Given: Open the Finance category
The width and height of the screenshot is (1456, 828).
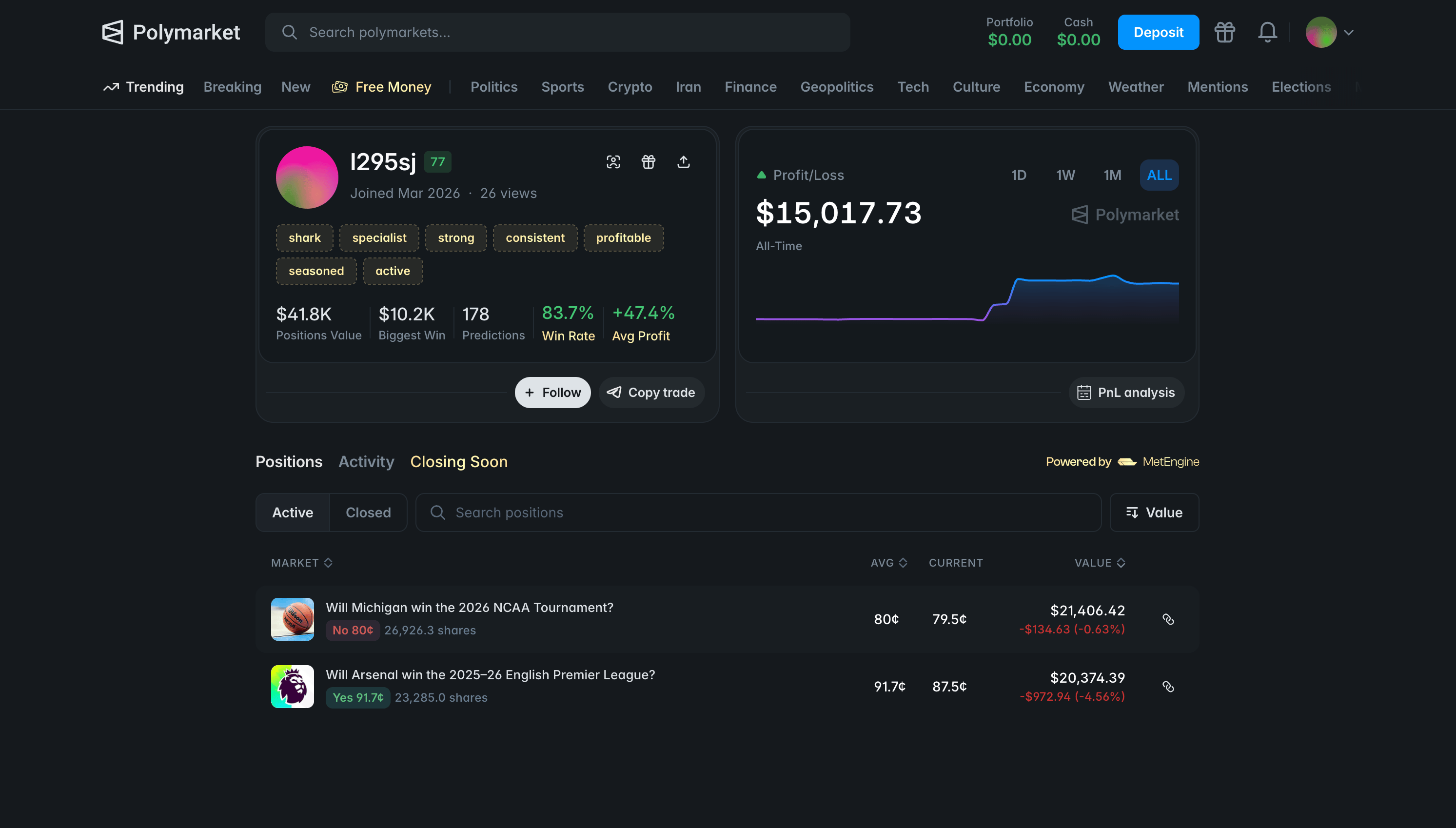Looking at the screenshot, I should [750, 87].
